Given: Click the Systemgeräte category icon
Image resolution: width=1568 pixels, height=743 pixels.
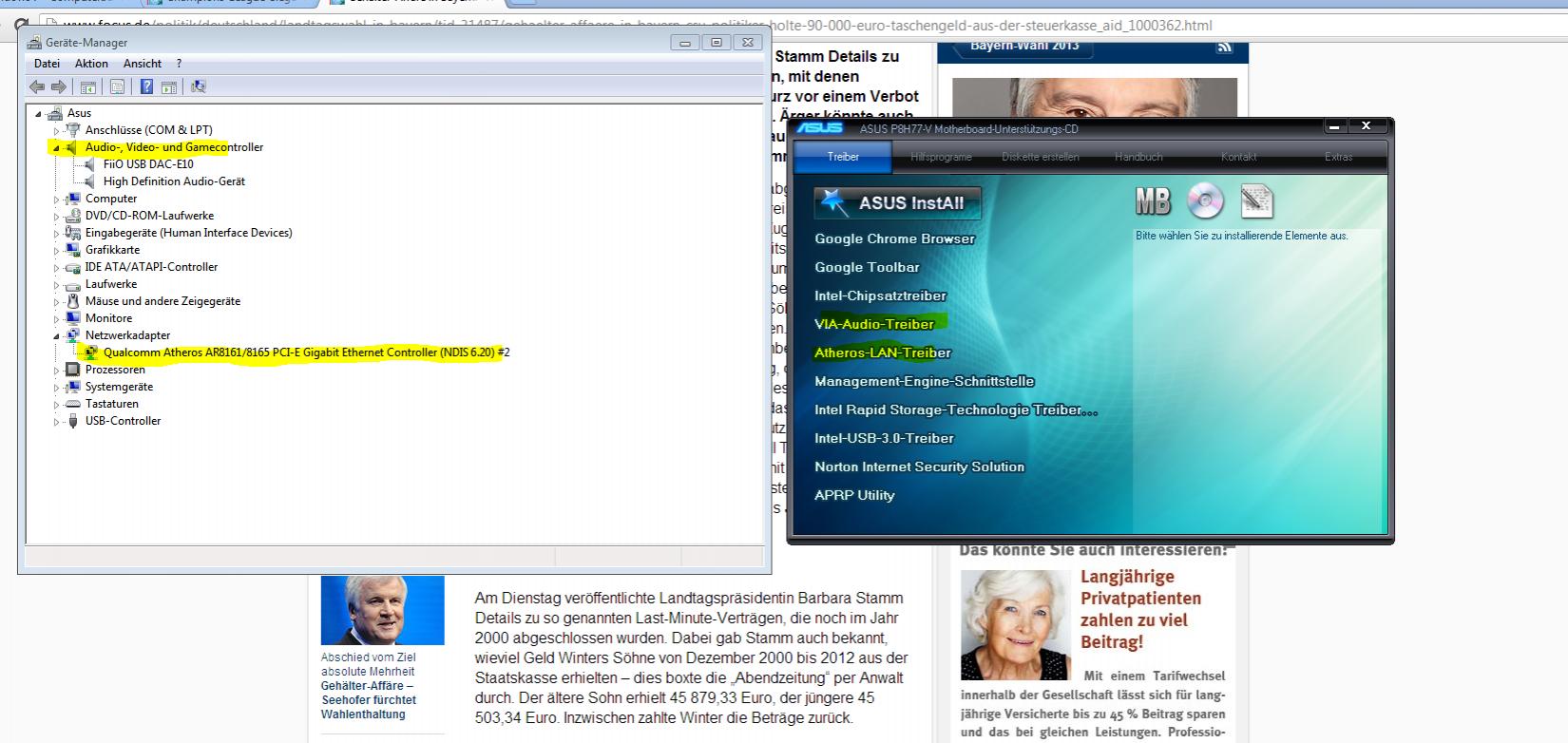Looking at the screenshot, I should click(73, 387).
